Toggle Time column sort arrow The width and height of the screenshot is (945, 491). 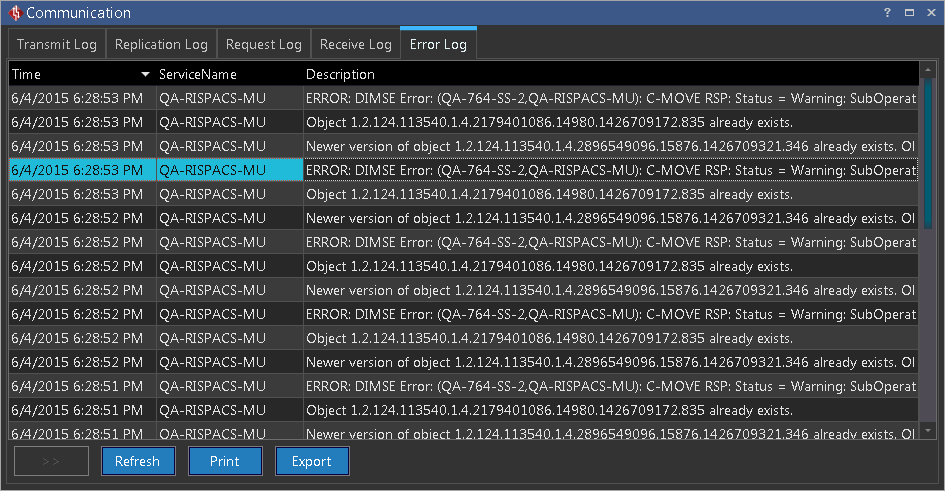[146, 75]
